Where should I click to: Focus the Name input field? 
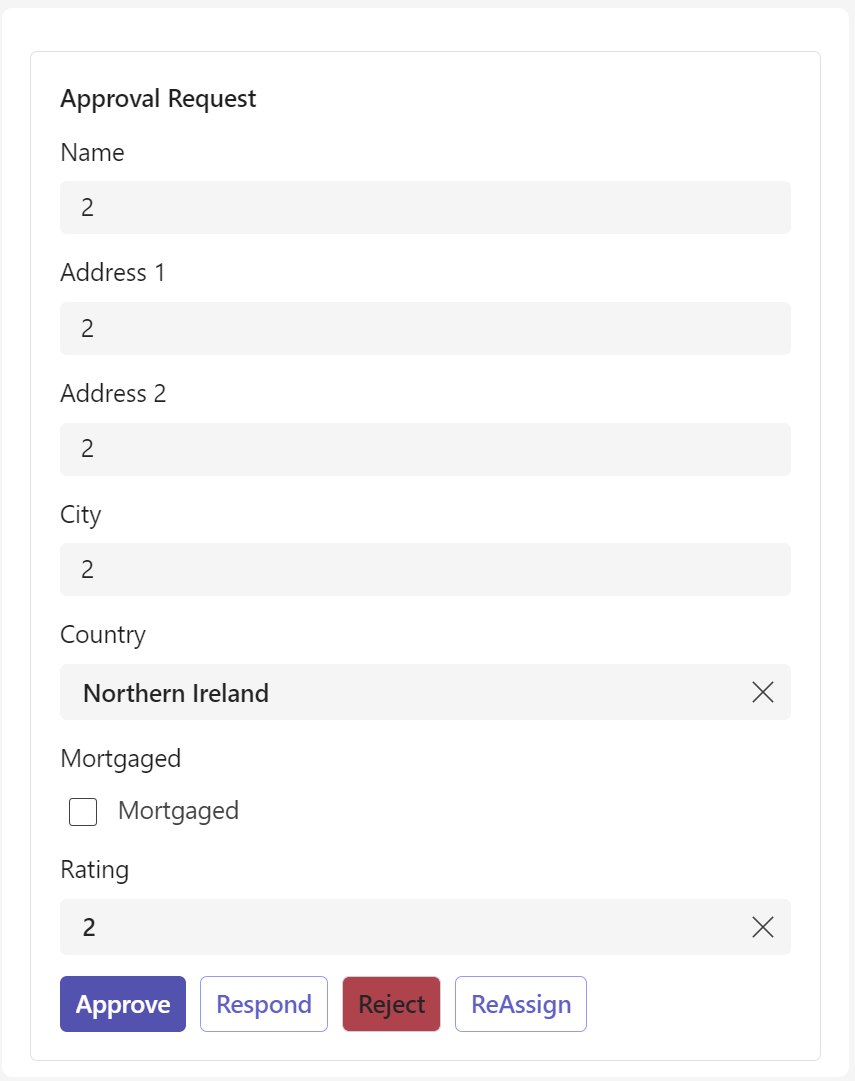pyautogui.click(x=425, y=207)
